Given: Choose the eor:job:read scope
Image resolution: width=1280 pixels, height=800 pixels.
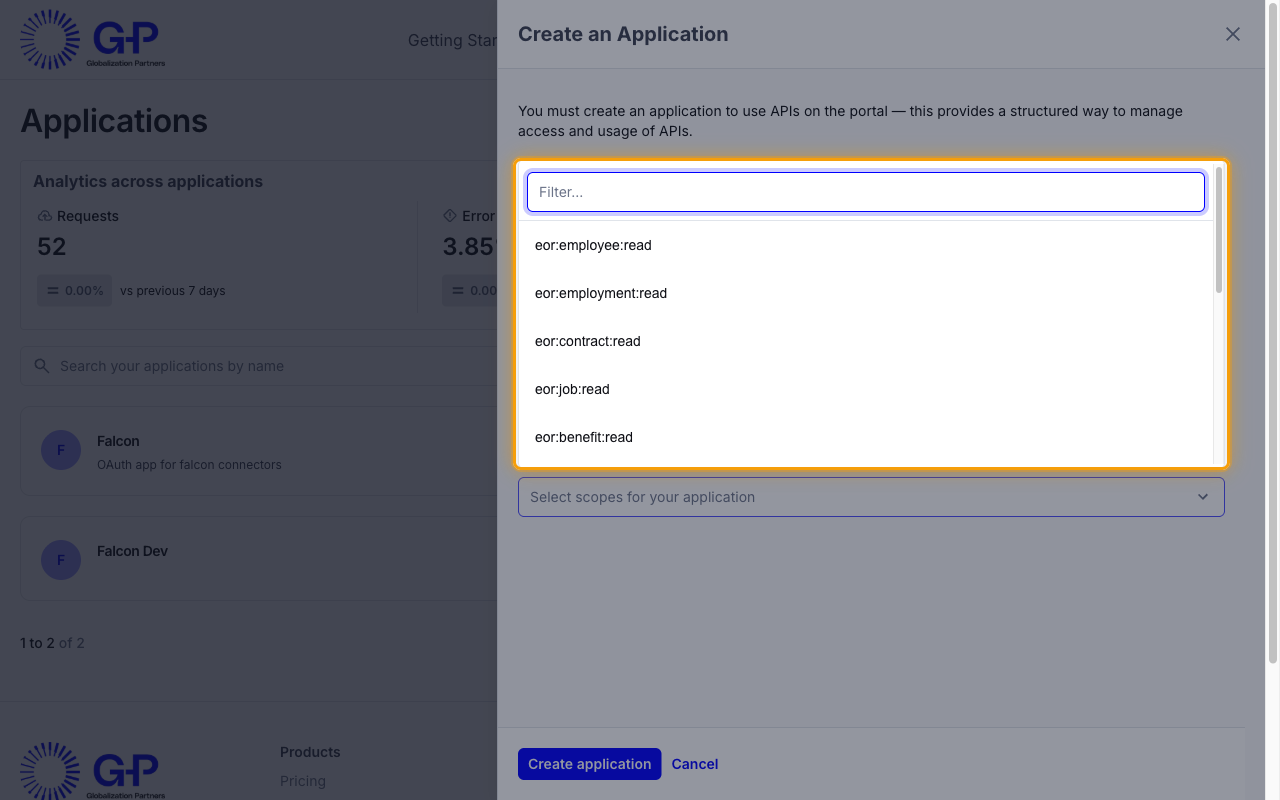Looking at the screenshot, I should pos(866,389).
